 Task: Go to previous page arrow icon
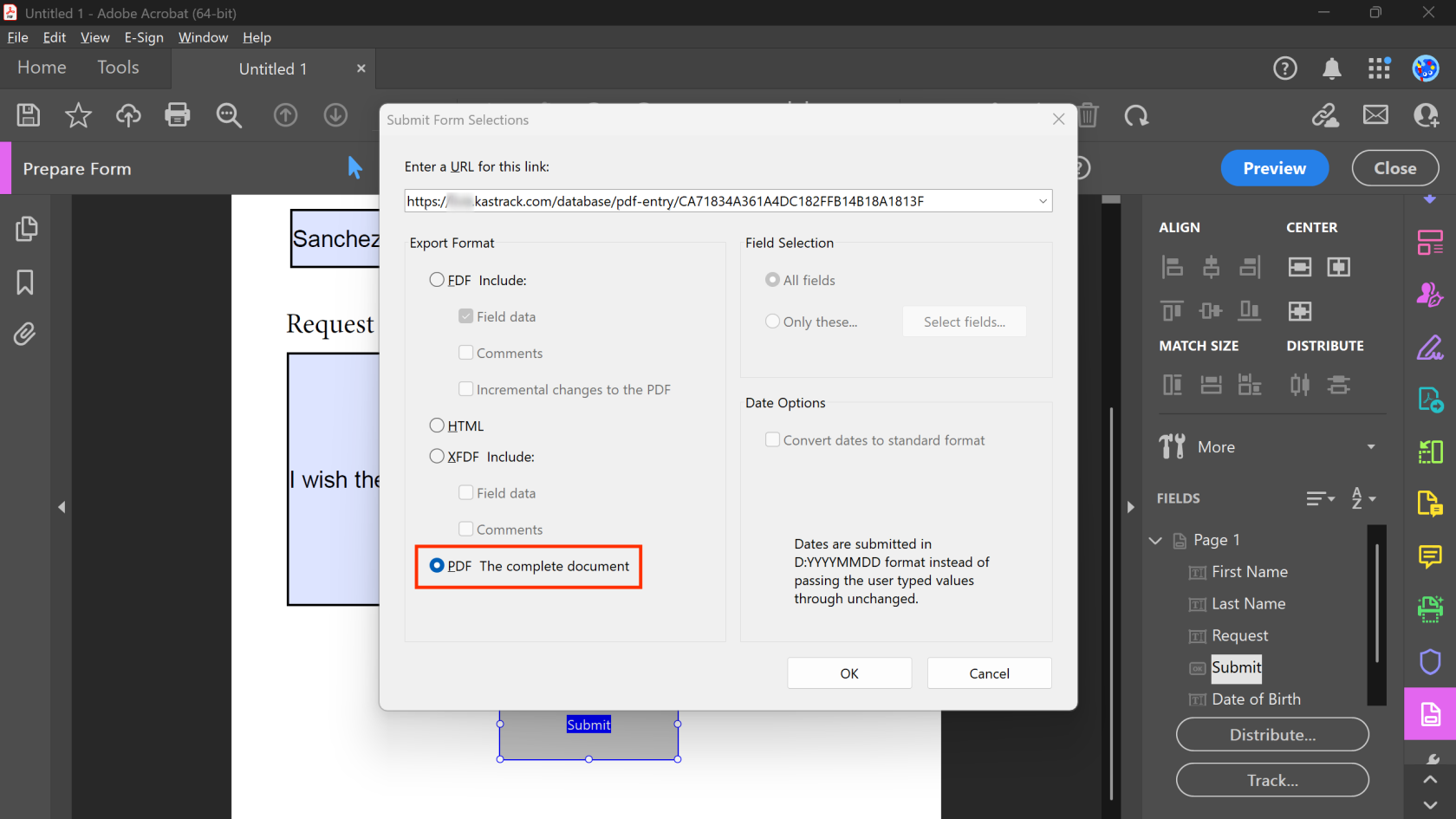point(285,115)
